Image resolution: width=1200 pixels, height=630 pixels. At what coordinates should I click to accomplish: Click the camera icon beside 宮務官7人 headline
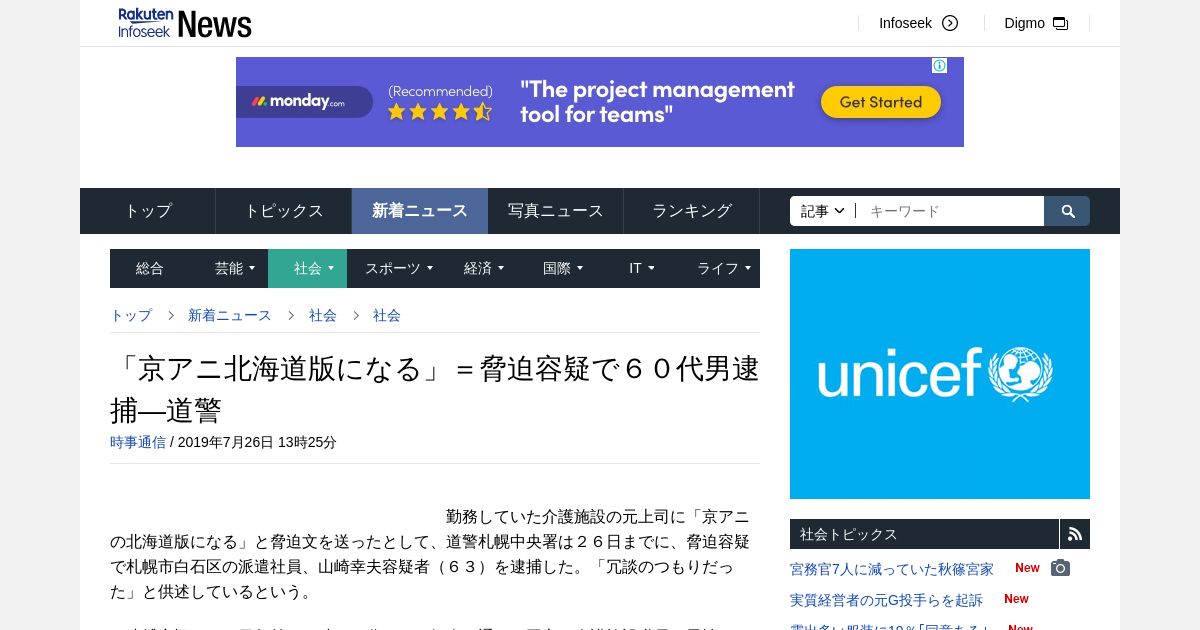[x=1060, y=568]
